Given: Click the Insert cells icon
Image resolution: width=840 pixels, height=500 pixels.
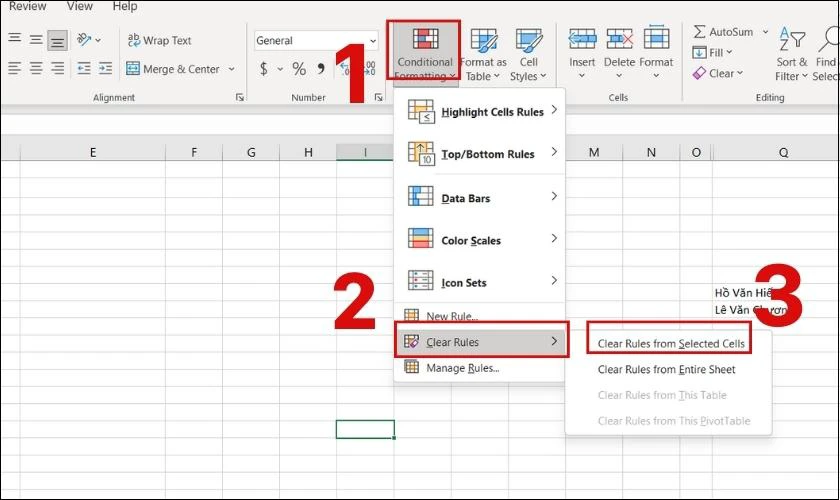Looking at the screenshot, I should pyautogui.click(x=582, y=40).
